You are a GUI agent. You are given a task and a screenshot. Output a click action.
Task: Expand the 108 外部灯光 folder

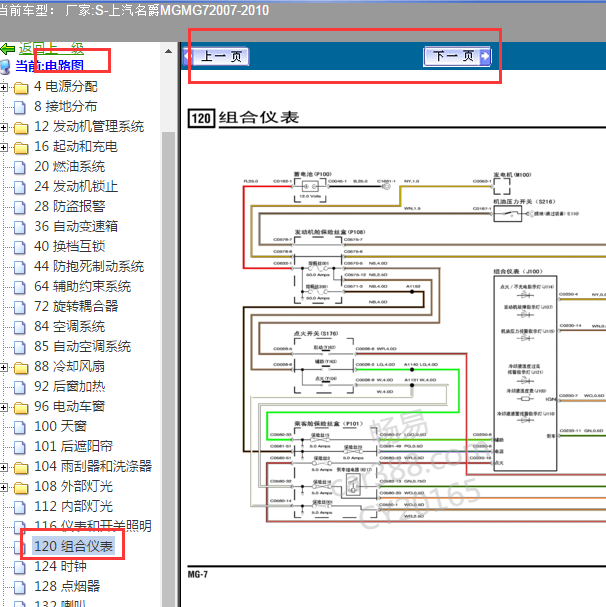coord(3,487)
